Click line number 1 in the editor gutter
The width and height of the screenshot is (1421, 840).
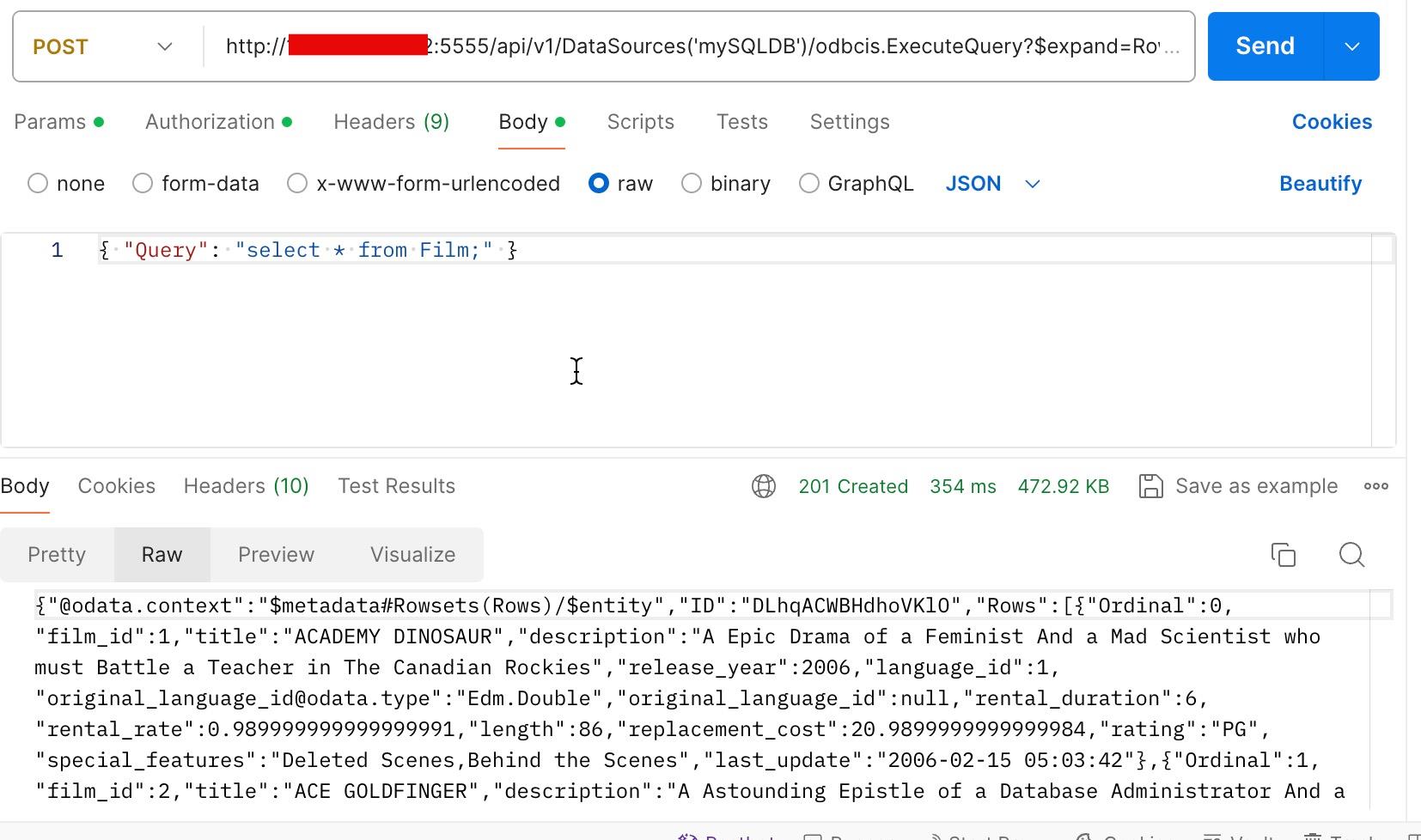click(57, 250)
